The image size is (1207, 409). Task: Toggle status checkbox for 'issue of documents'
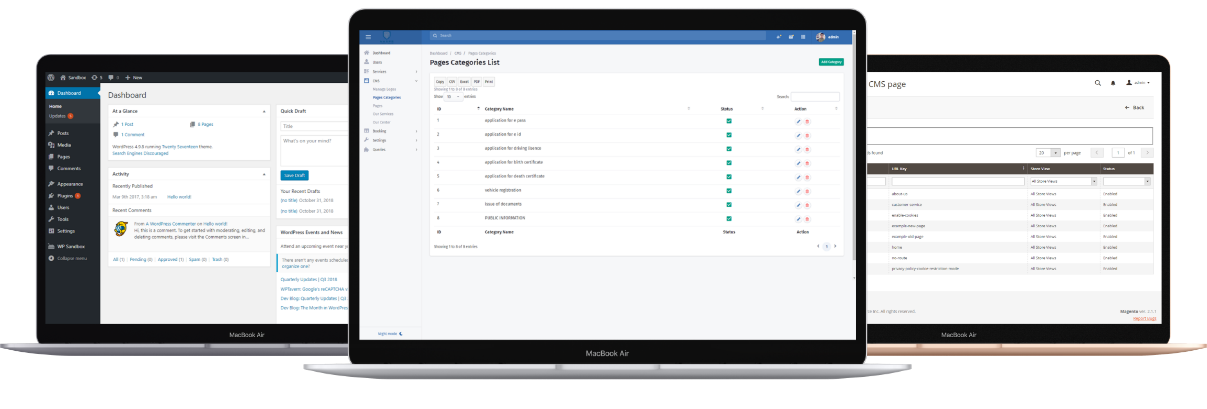(729, 203)
